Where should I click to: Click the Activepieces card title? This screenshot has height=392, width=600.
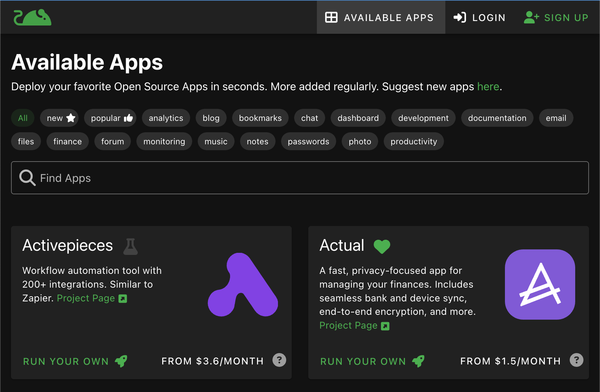click(68, 245)
